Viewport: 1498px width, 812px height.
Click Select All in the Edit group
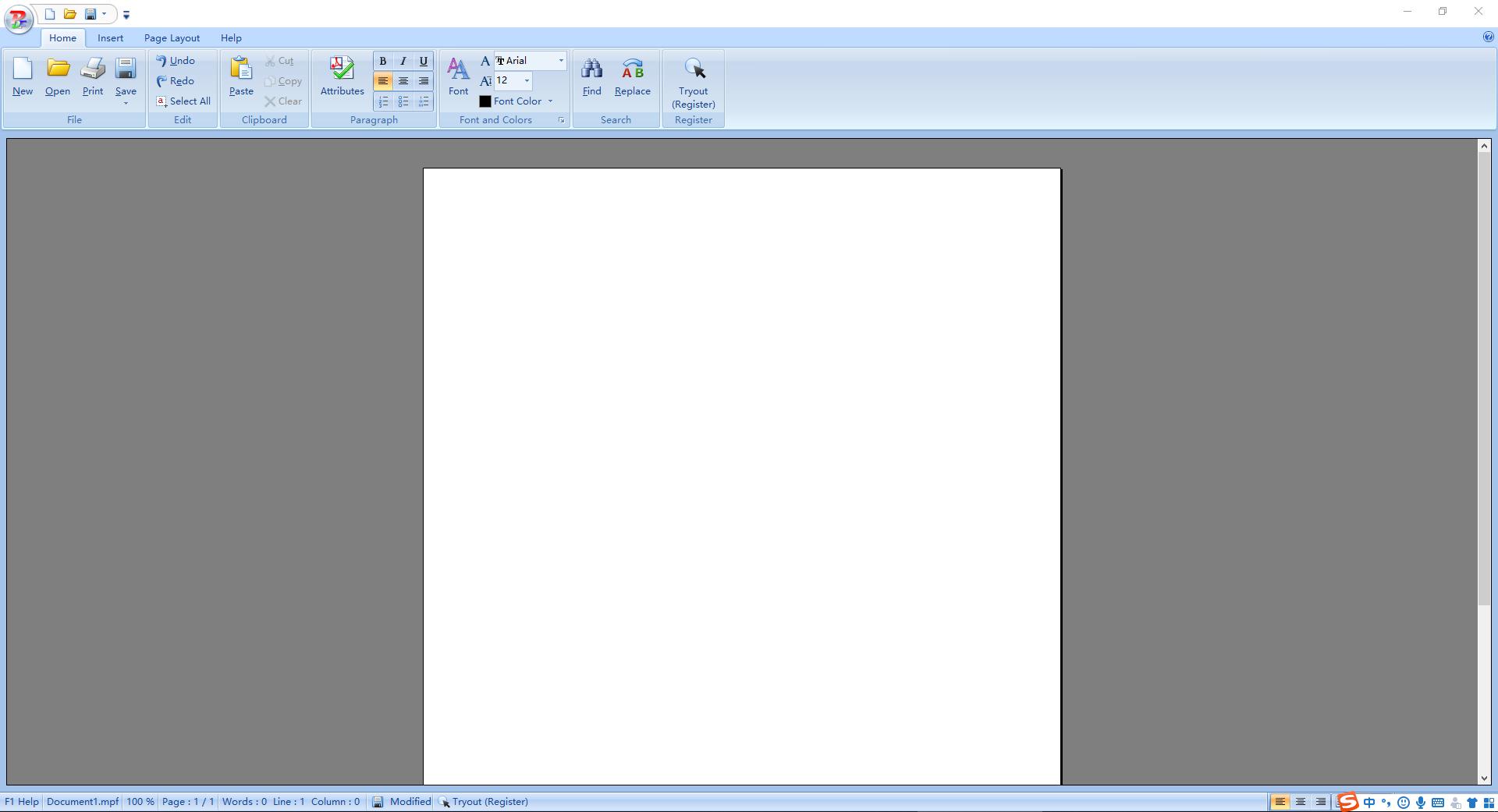tap(183, 101)
